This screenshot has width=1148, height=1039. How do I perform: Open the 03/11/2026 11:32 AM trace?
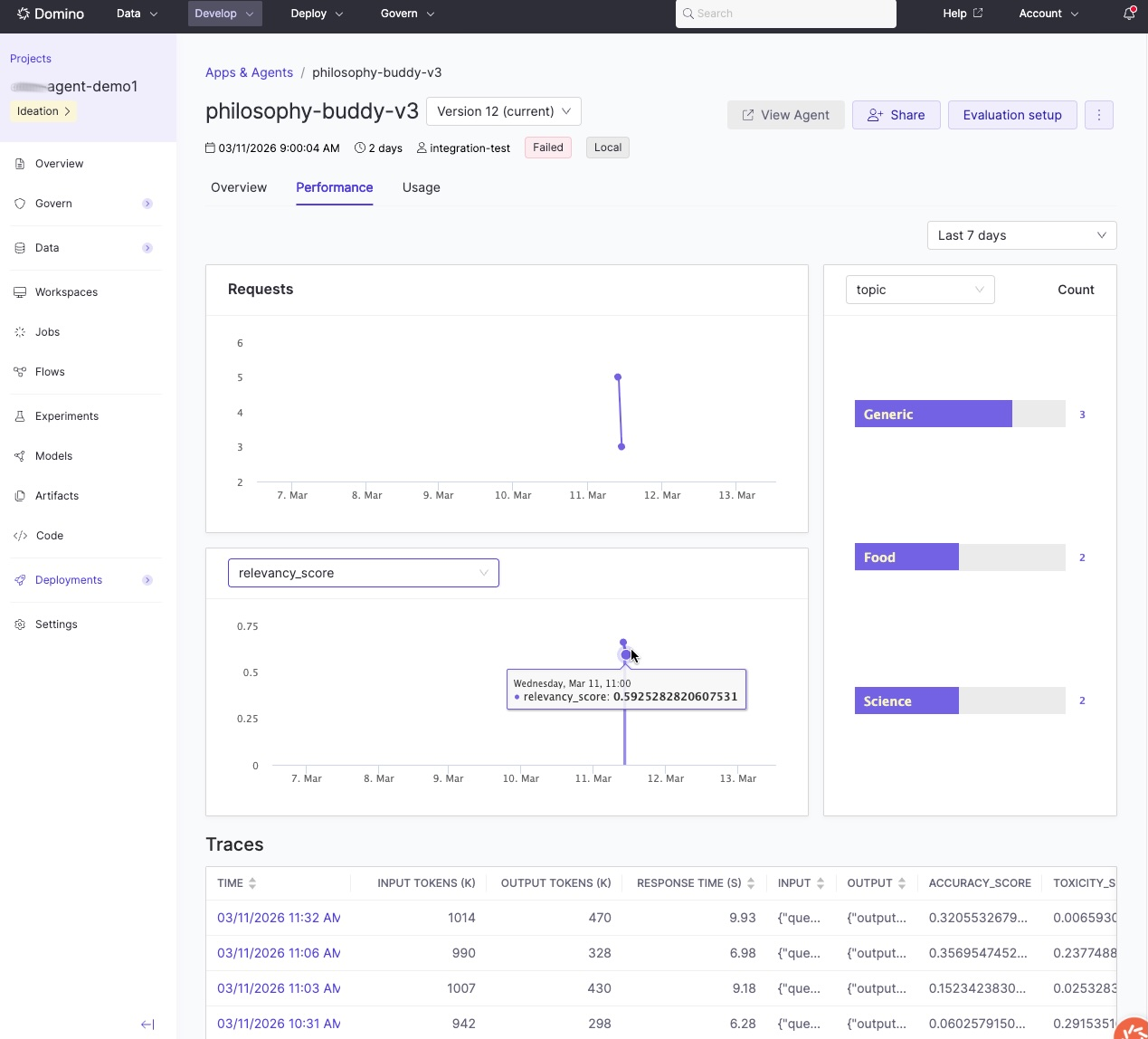(x=278, y=918)
